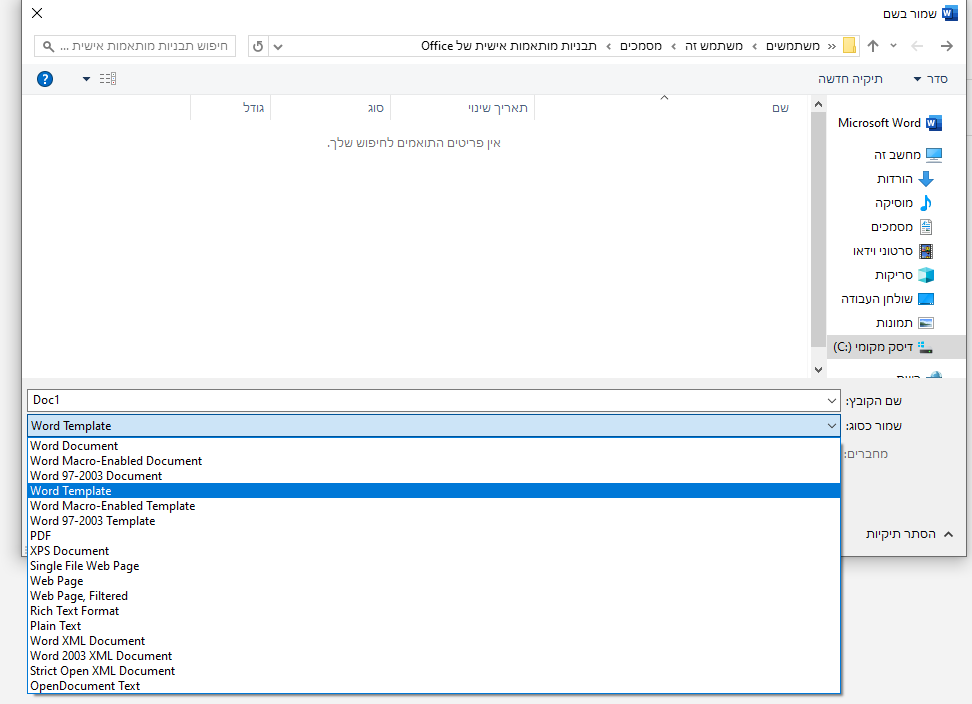Open the מסמכים documents folder in sidebar
The height and width of the screenshot is (704, 972).
pos(901,227)
